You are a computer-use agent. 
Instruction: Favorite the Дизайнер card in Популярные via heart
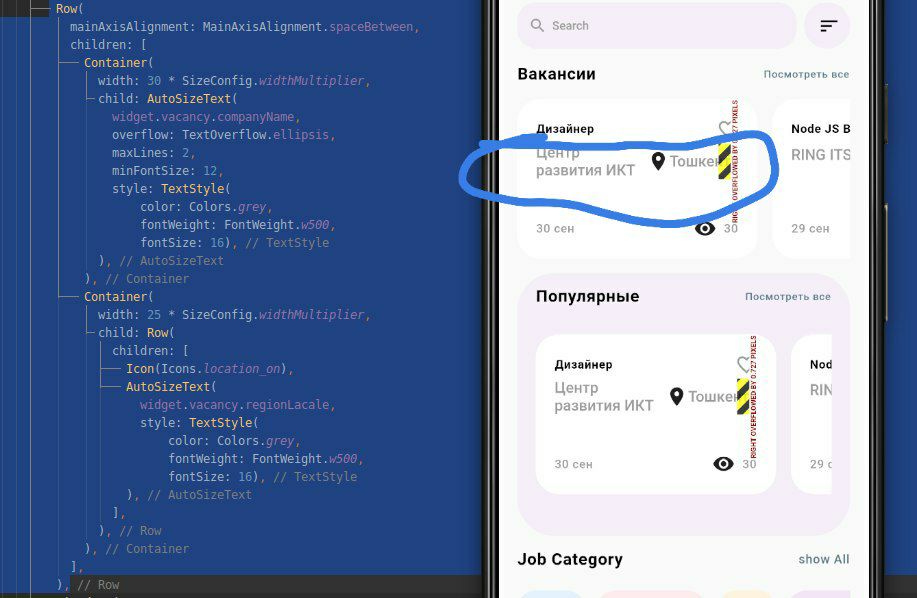coord(743,364)
